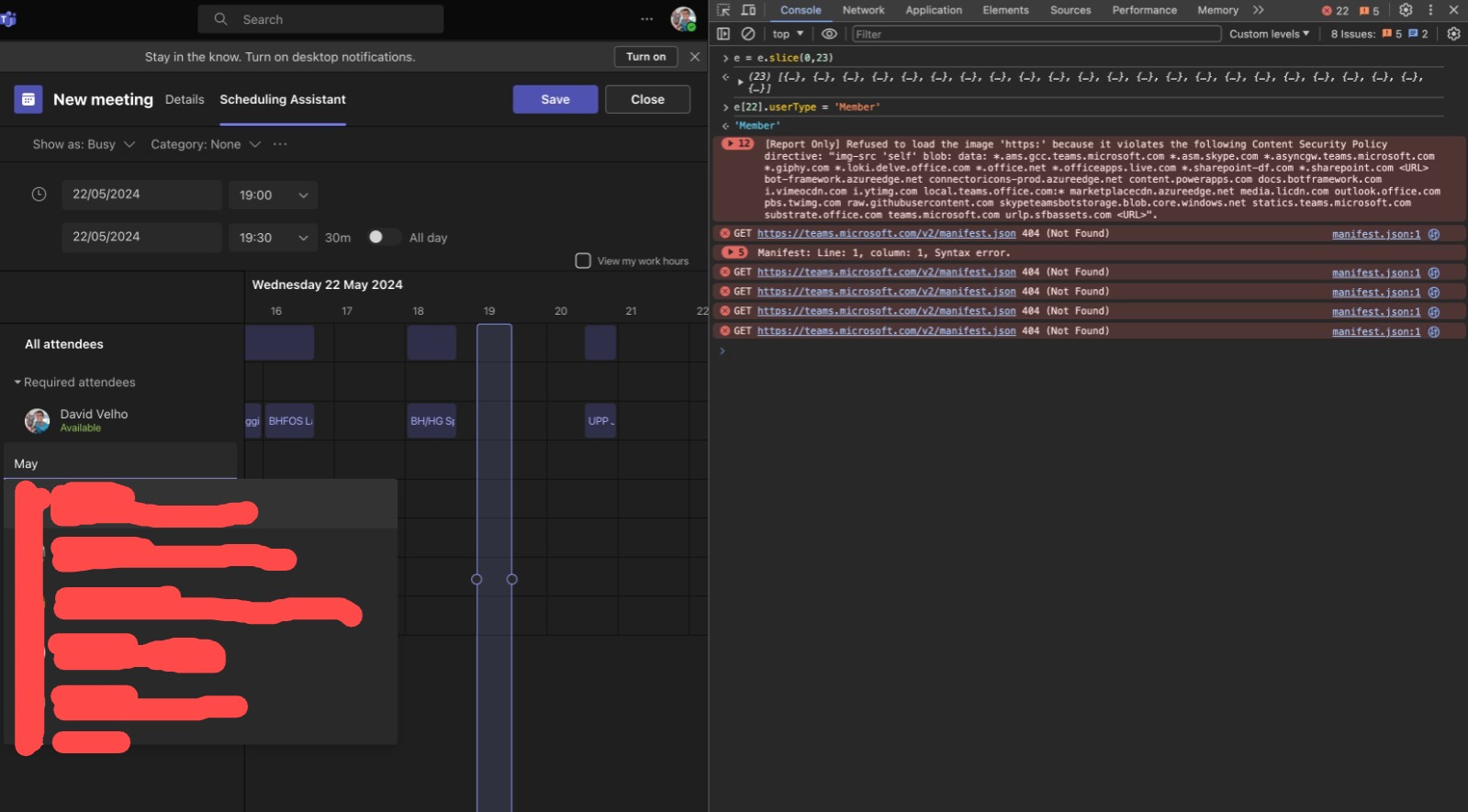Click the console Filter field

(x=1037, y=34)
